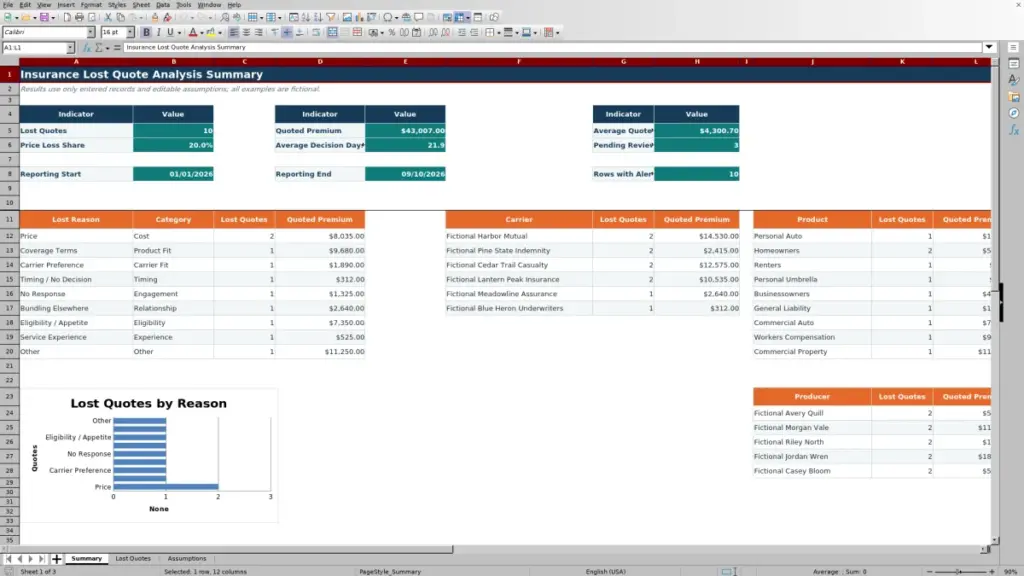Click the Clone formatting paintbrush icon
This screenshot has width=1024, height=576.
pyautogui.click(x=155, y=18)
